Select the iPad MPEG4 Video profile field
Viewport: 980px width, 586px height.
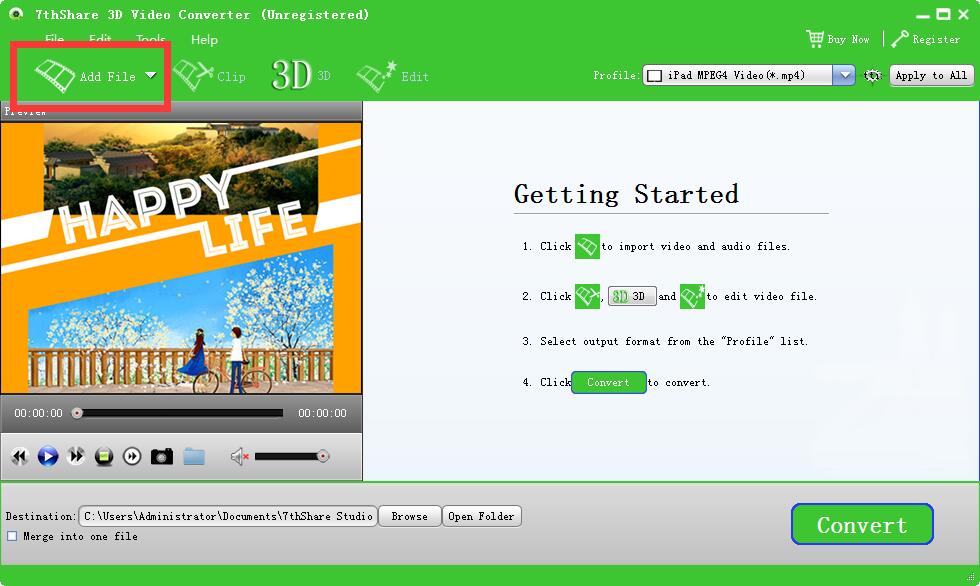pos(738,76)
